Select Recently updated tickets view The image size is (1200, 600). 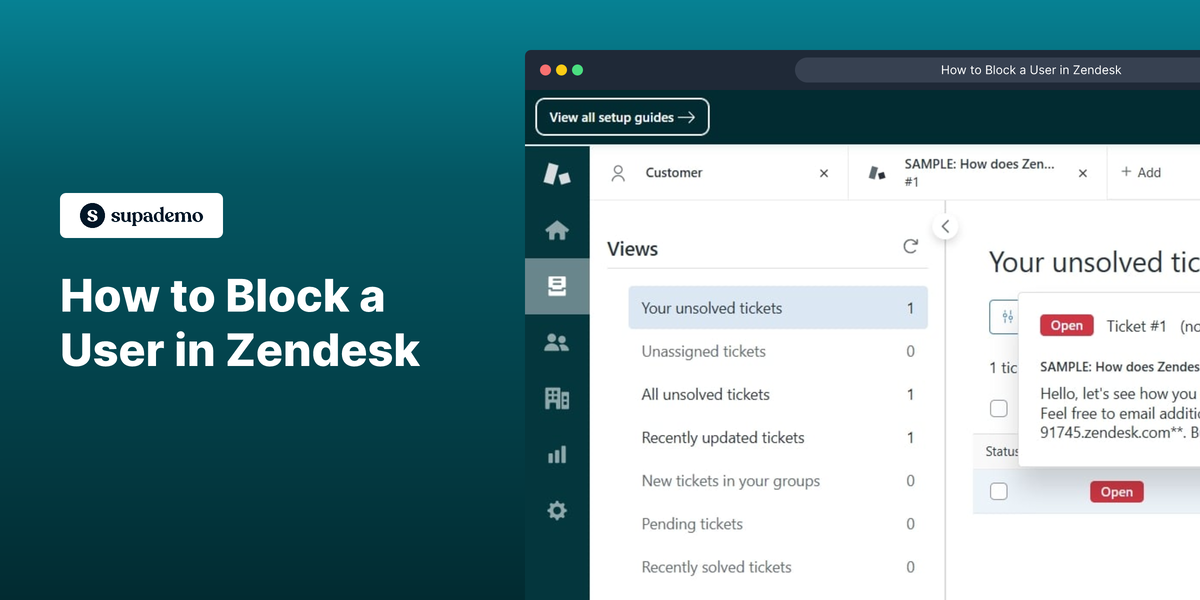point(778,437)
